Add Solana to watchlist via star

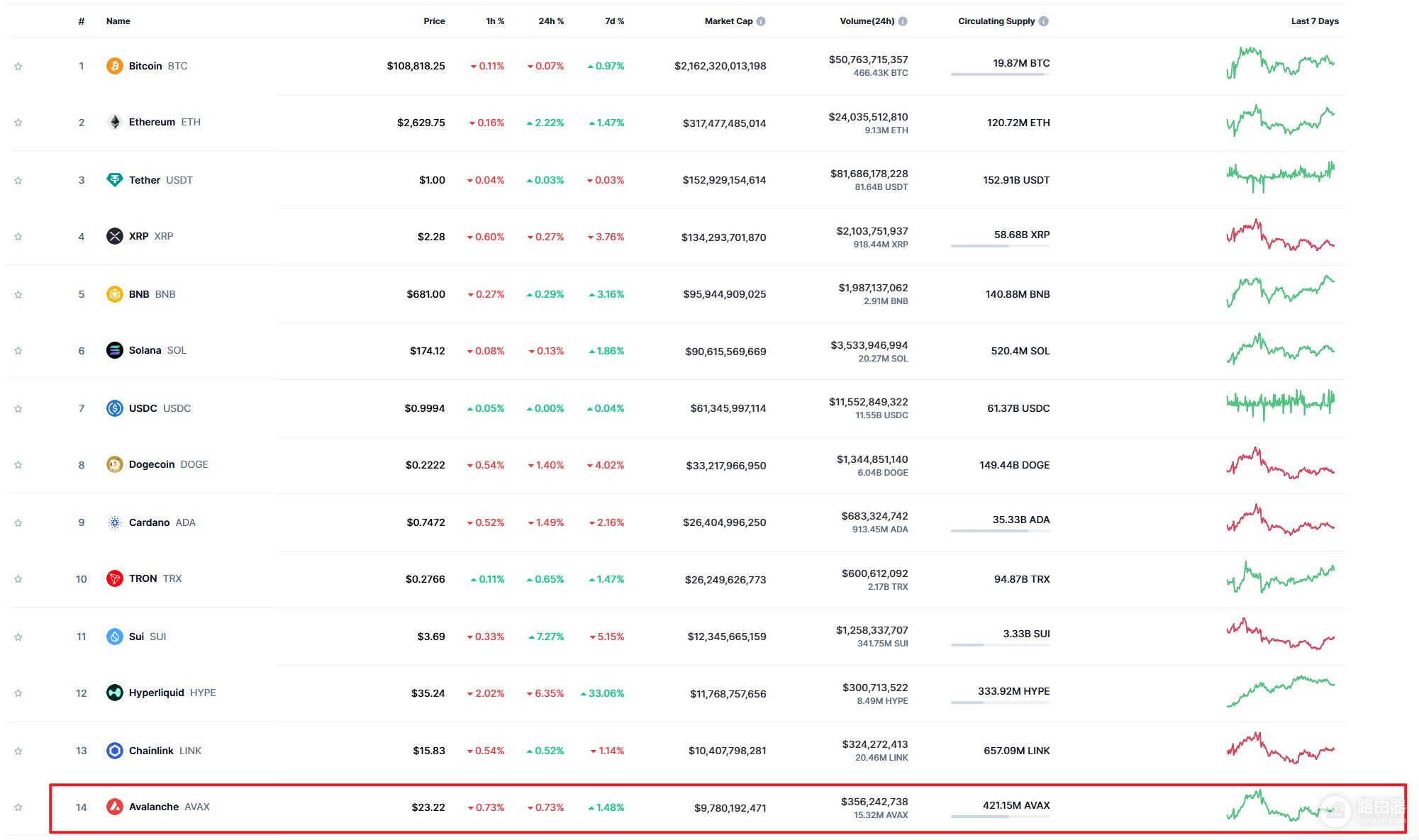pyautogui.click(x=18, y=351)
